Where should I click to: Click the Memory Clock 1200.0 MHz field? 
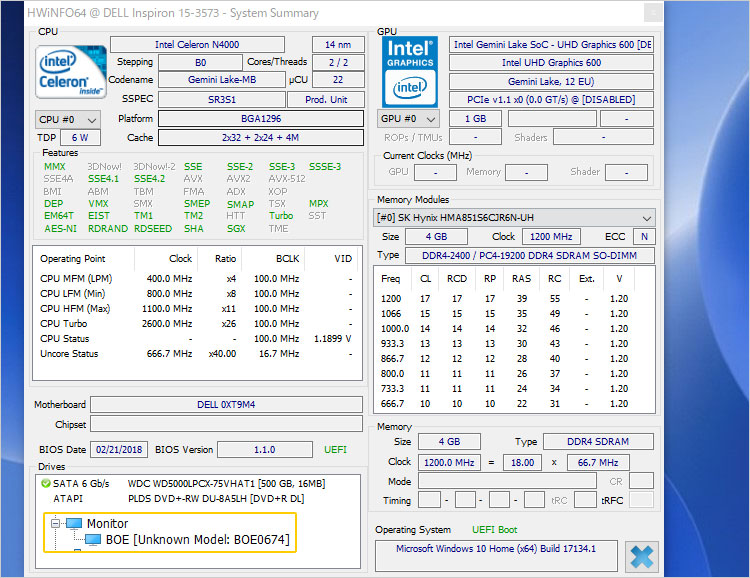449,463
